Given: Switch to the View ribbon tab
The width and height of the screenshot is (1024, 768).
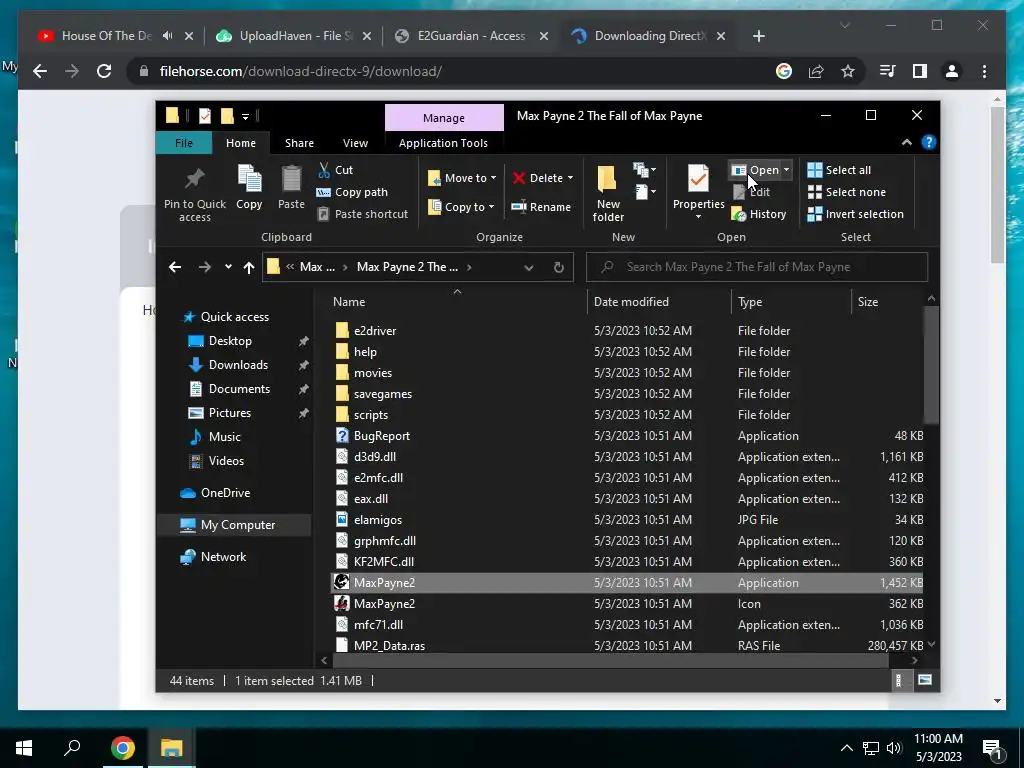Looking at the screenshot, I should 355,143.
